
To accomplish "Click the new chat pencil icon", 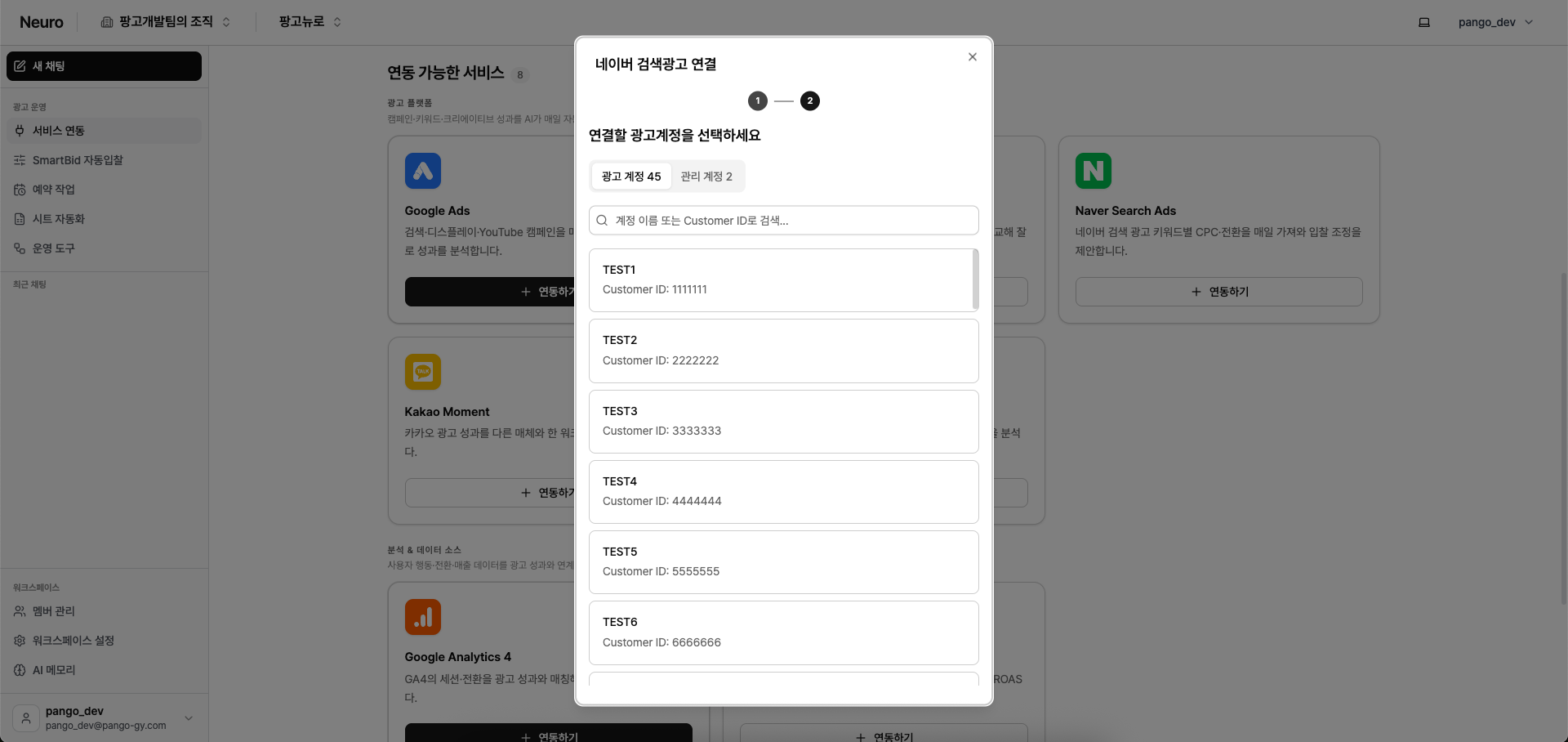I will pos(20,66).
